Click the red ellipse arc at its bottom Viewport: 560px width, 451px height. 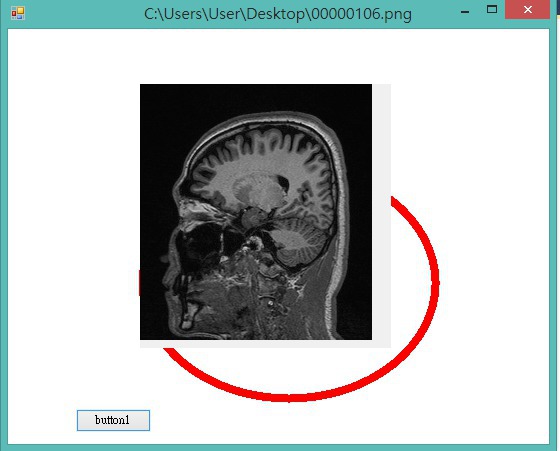click(x=289, y=397)
